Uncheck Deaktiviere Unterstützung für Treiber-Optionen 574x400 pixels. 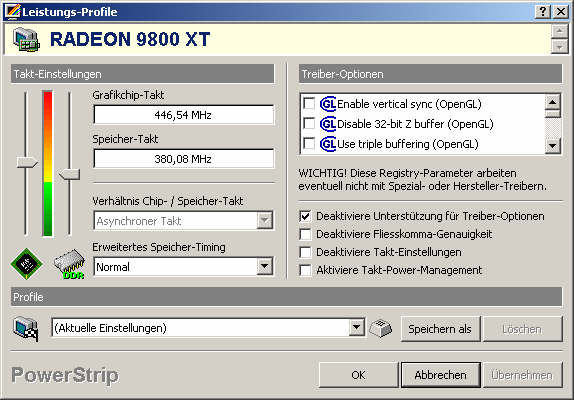pos(305,216)
